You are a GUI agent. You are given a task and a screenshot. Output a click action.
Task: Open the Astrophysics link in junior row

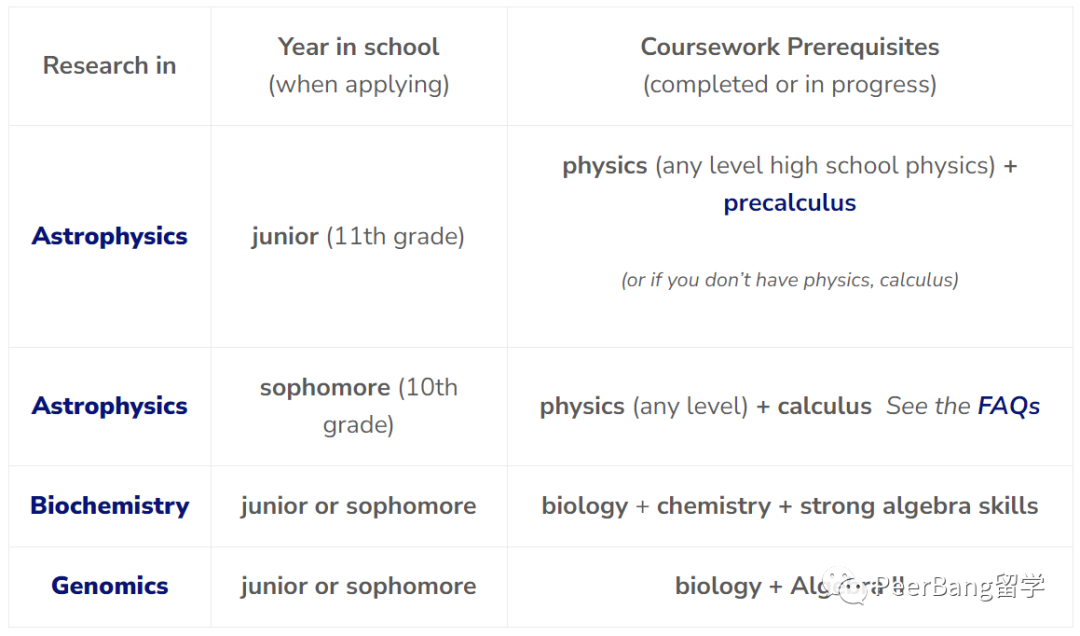110,236
